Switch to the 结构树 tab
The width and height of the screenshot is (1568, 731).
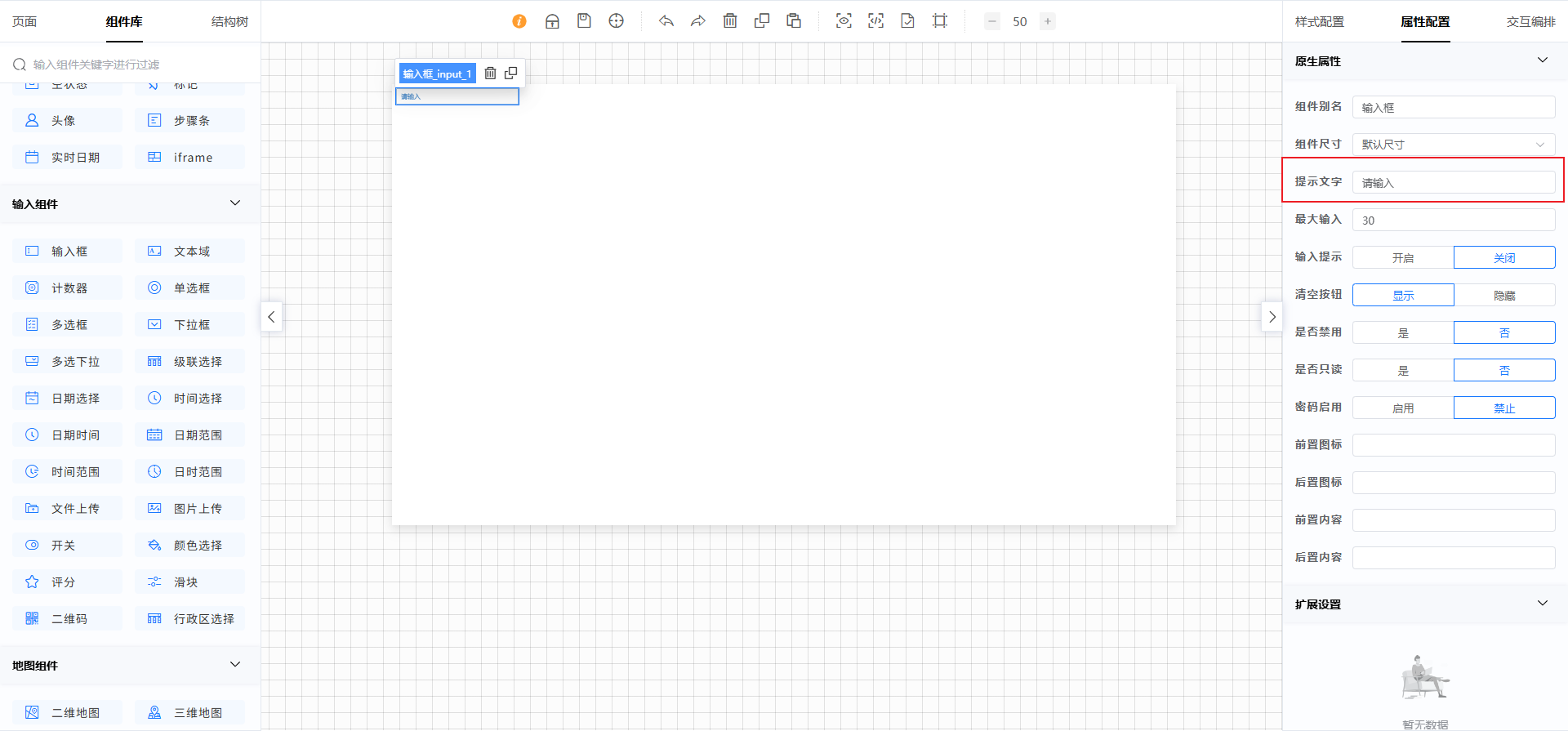pos(229,22)
